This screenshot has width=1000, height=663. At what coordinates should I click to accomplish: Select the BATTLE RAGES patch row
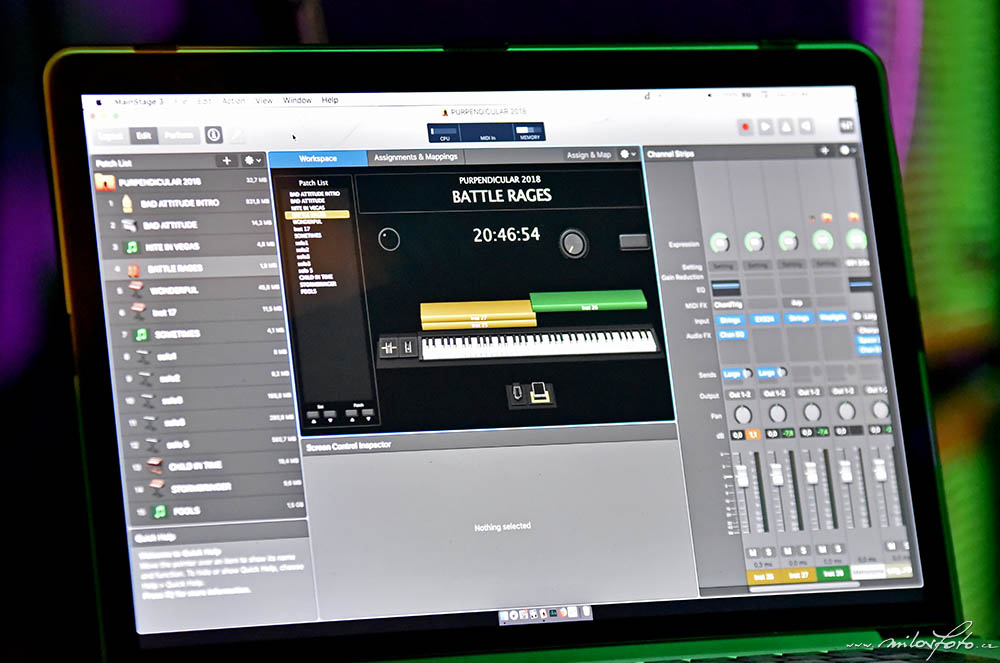pos(191,268)
